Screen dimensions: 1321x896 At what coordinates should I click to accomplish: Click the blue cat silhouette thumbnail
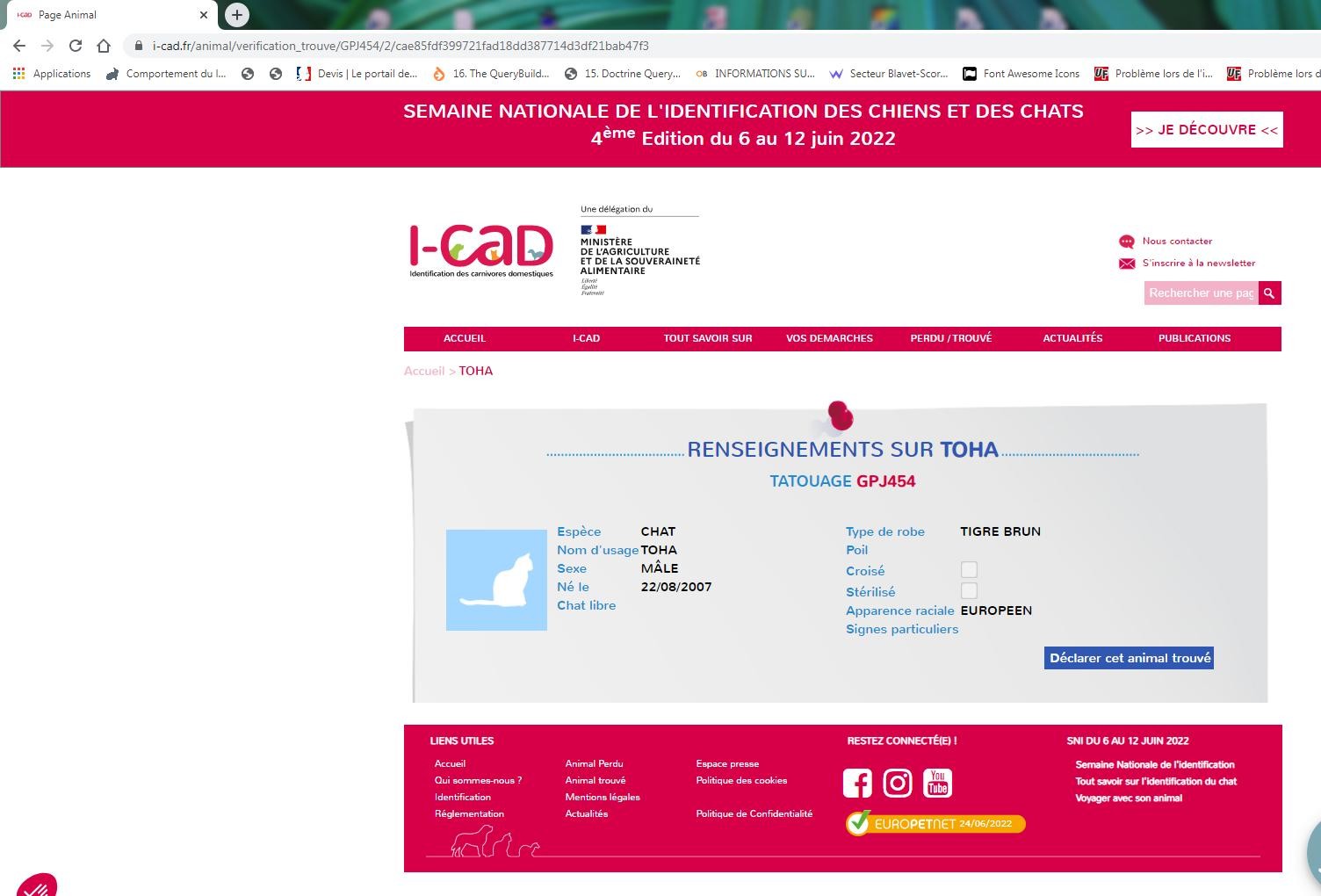(x=496, y=580)
